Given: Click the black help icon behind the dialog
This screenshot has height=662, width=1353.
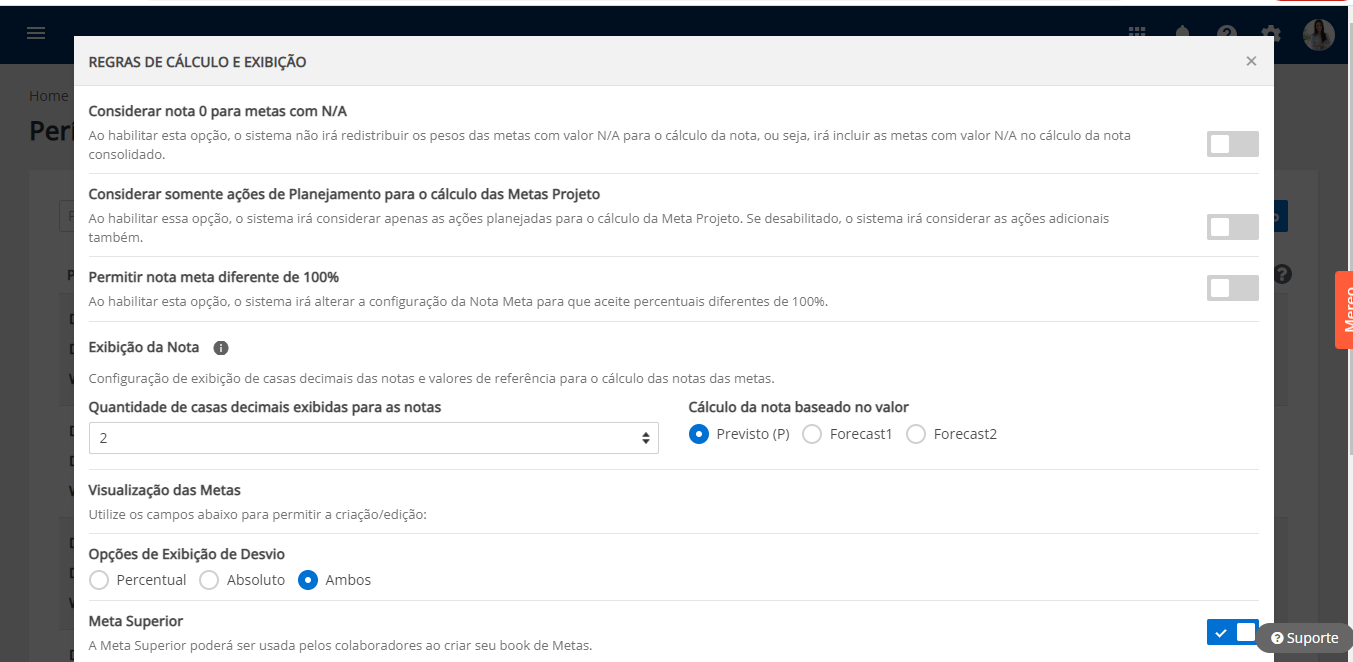Looking at the screenshot, I should point(1283,274).
